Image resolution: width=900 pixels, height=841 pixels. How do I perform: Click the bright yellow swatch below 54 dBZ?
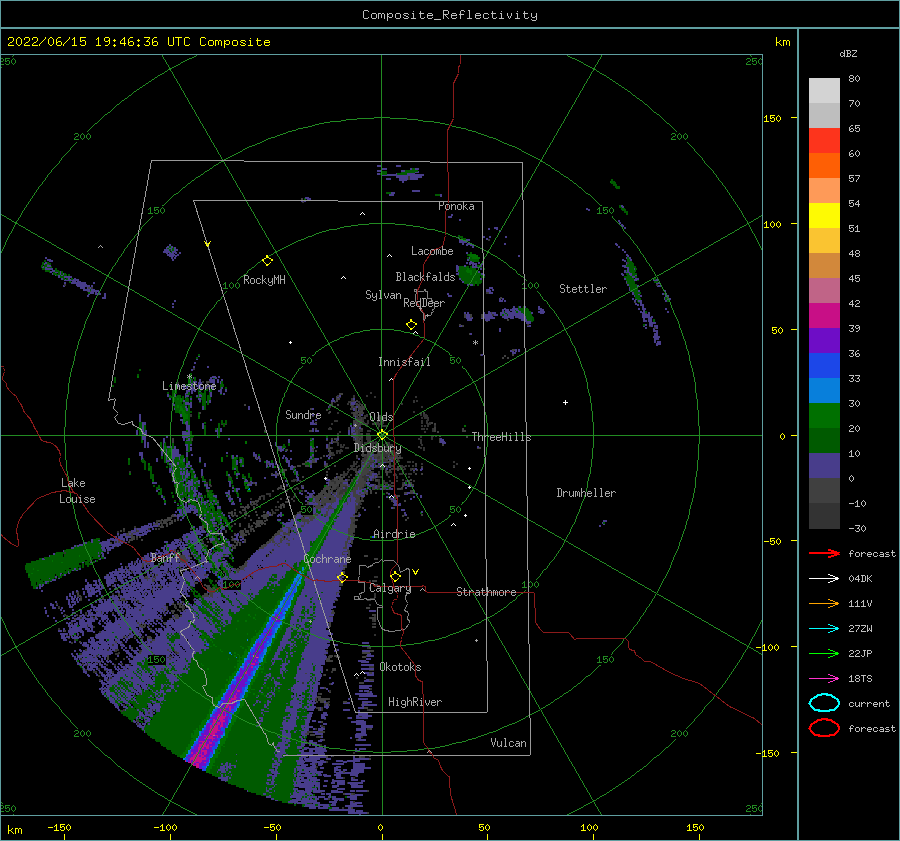(824, 216)
